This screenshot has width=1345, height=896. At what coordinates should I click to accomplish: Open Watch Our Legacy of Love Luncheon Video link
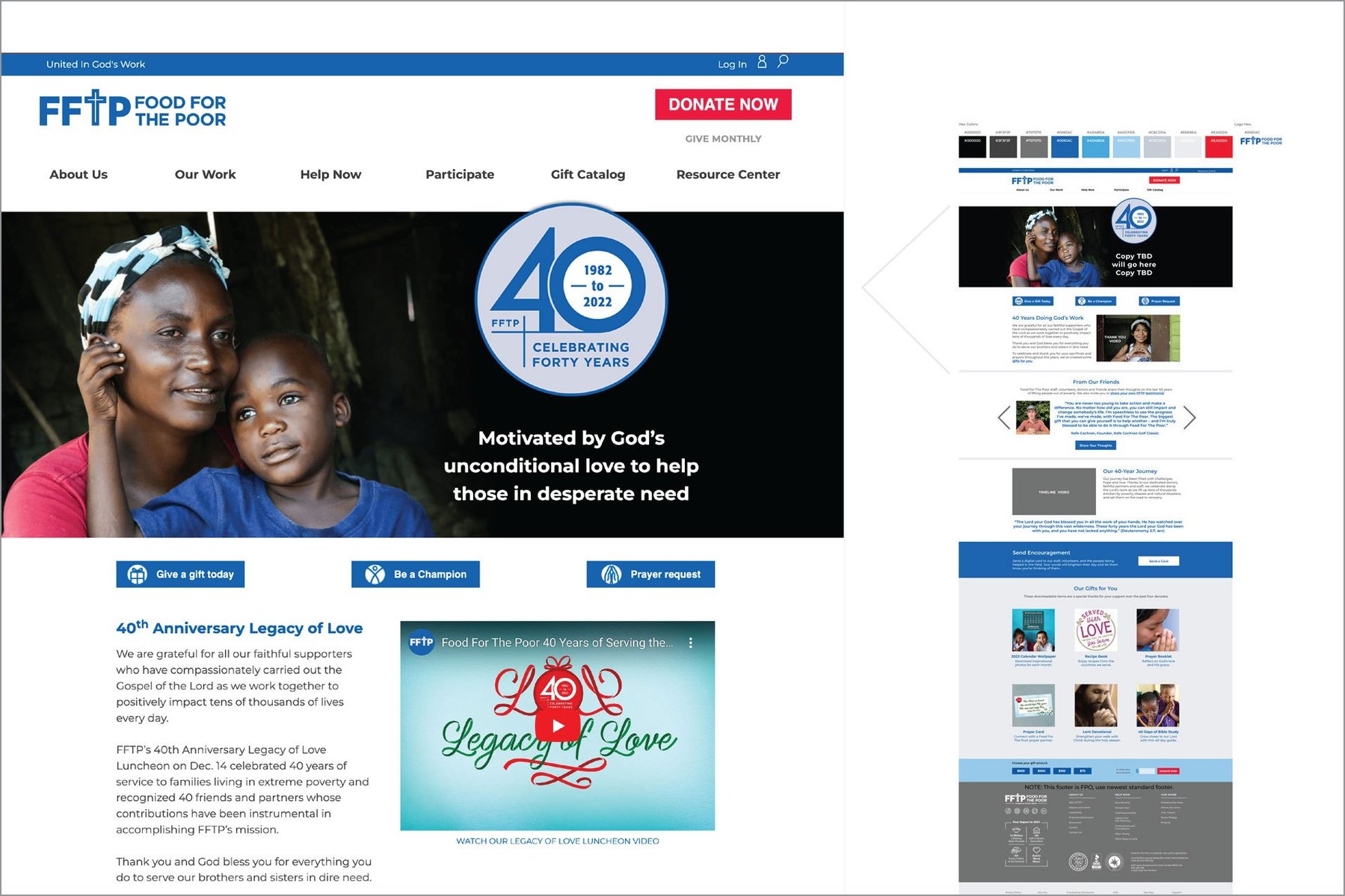click(x=558, y=841)
